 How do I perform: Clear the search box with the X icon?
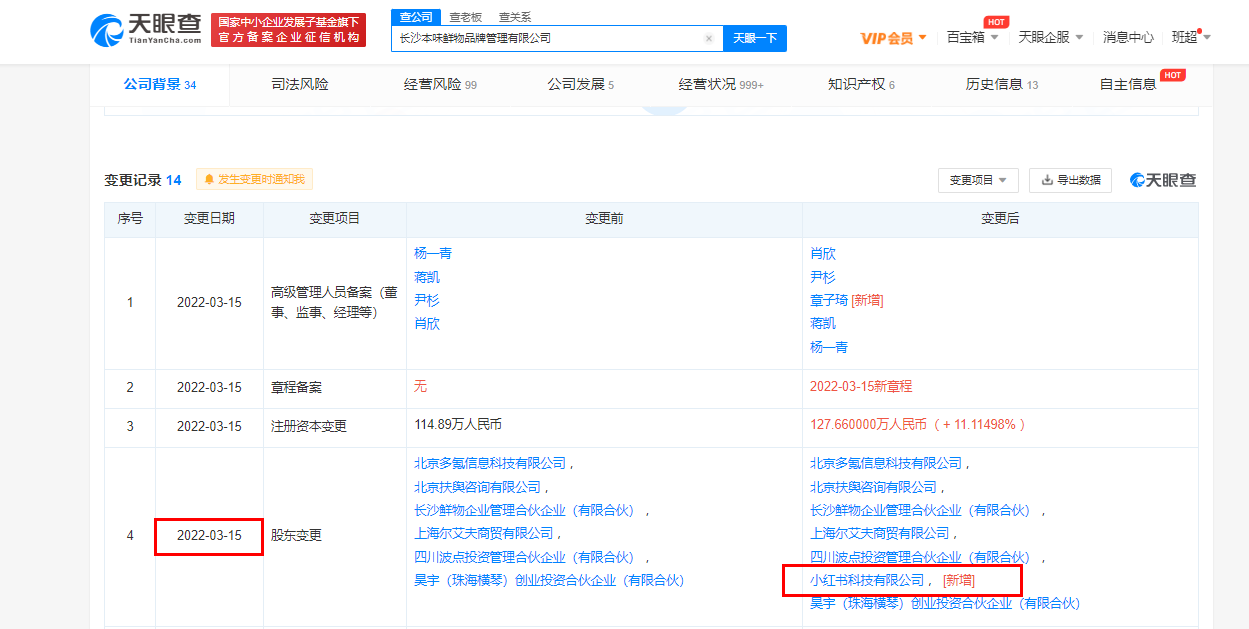point(708,39)
